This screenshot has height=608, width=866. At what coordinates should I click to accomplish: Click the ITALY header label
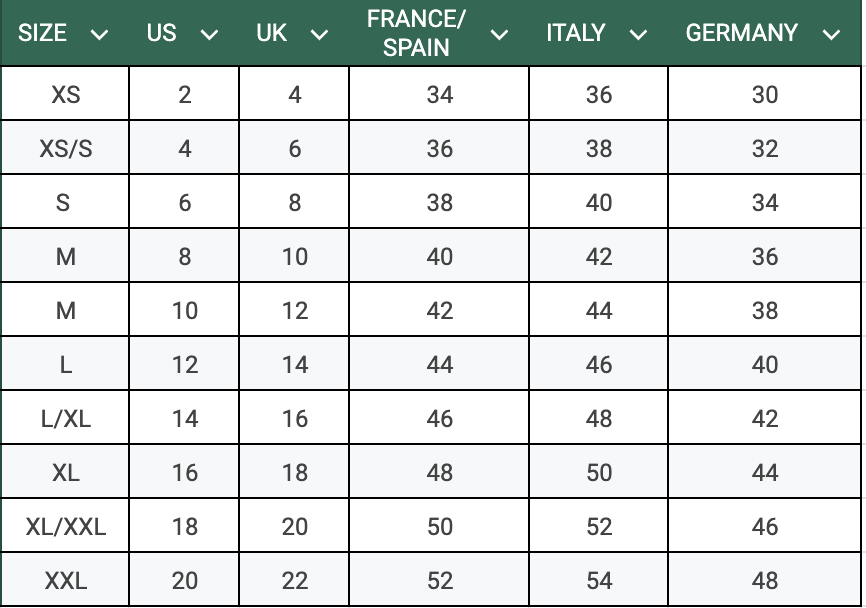576,33
